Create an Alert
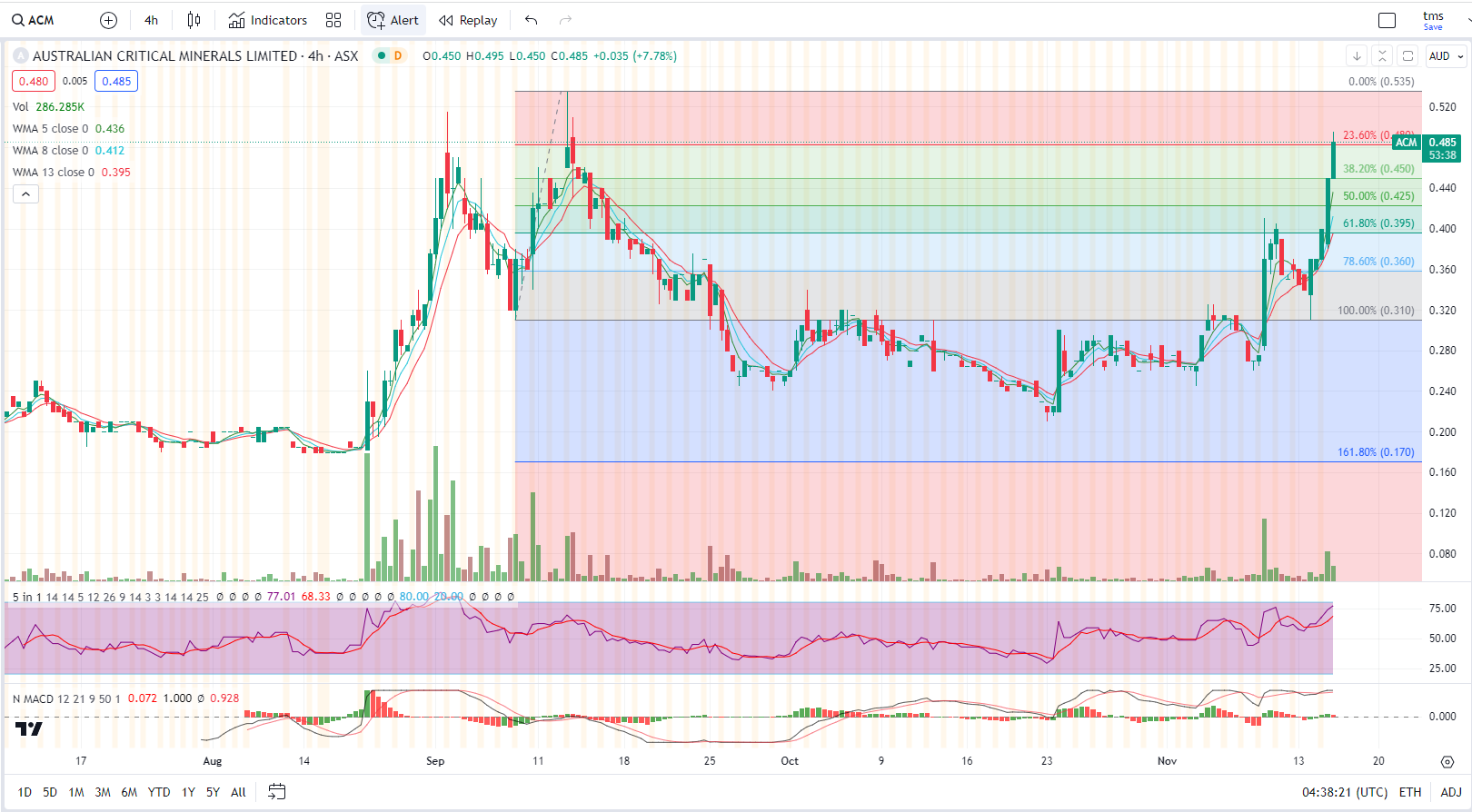 coord(393,20)
